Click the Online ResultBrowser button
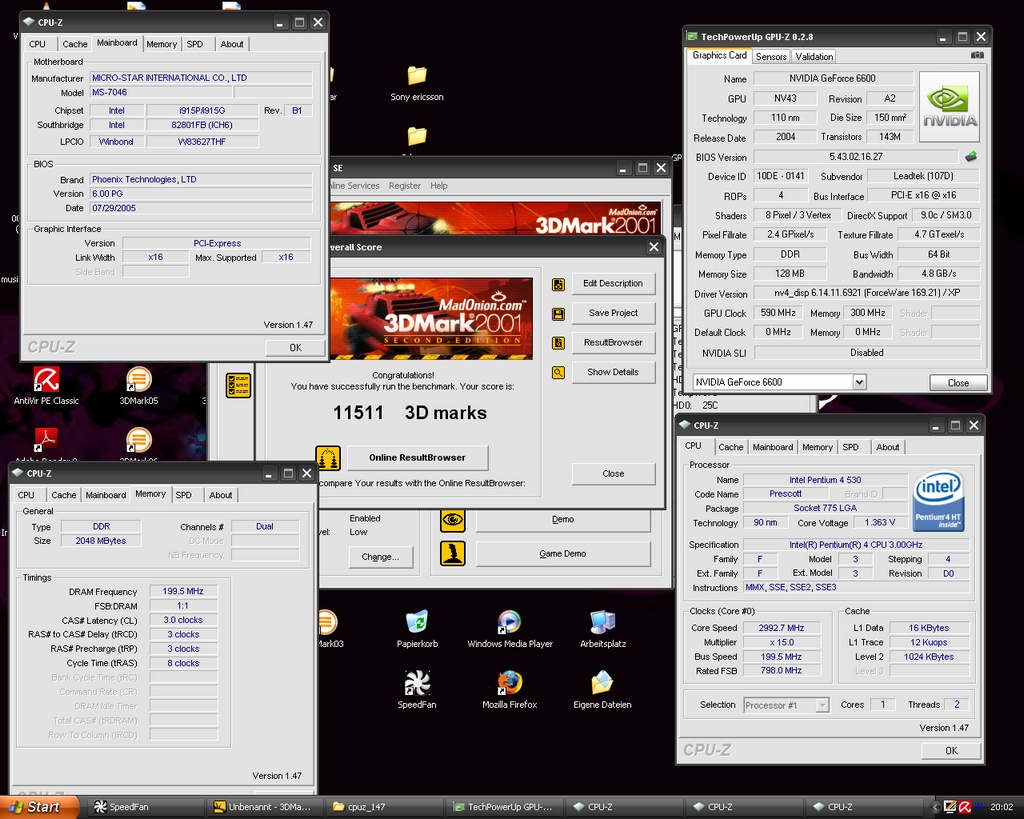Image resolution: width=1024 pixels, height=819 pixels. 417,458
